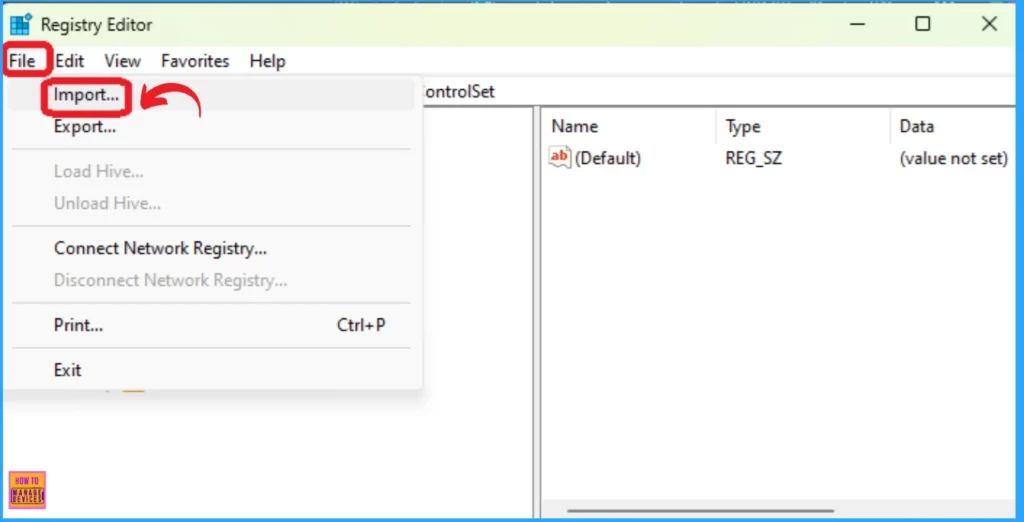Minimize the Registry Editor window

(857, 25)
